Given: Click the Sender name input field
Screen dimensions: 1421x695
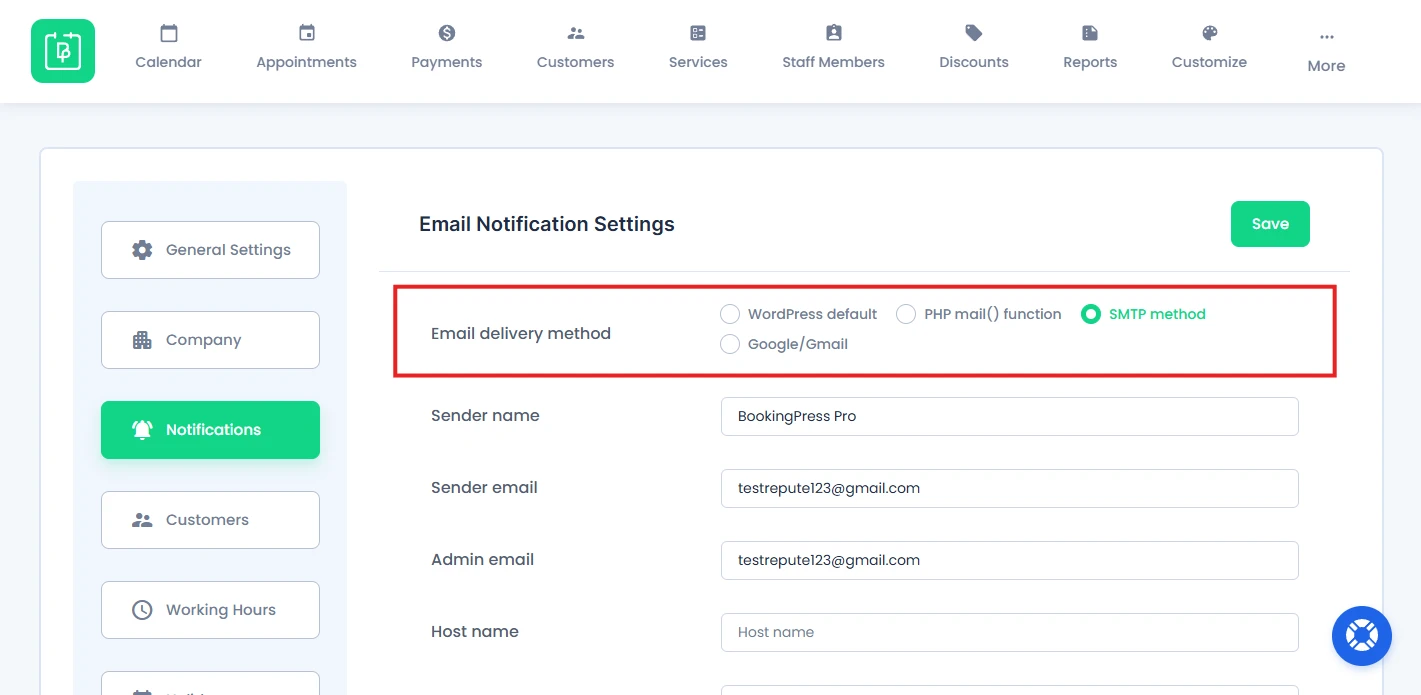Looking at the screenshot, I should 1010,416.
